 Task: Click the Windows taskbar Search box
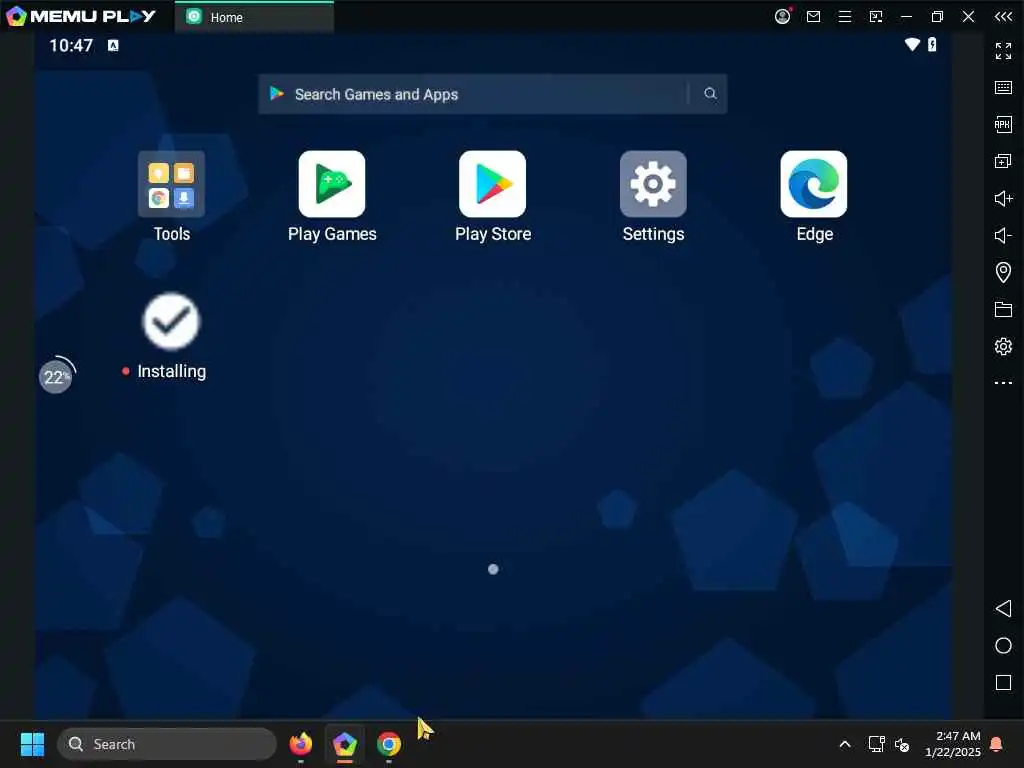167,744
